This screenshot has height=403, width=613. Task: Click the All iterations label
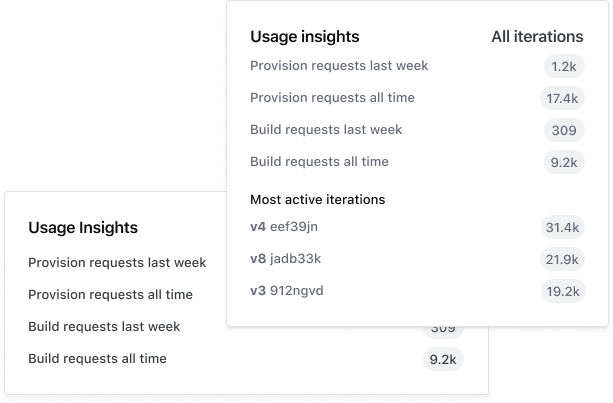tap(537, 36)
